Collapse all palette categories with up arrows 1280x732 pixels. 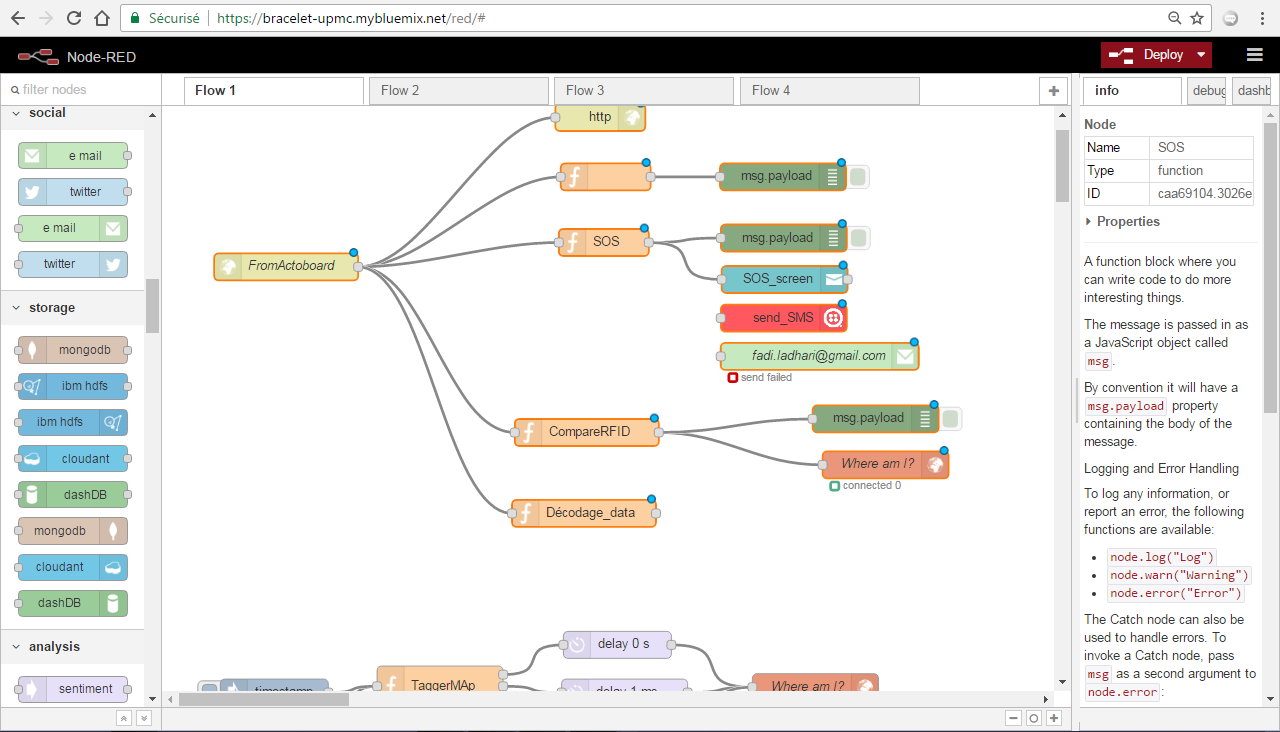click(124, 718)
